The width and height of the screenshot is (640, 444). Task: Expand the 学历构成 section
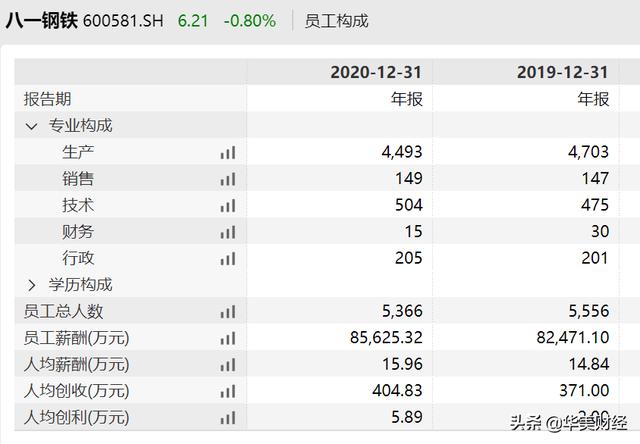click(x=31, y=285)
